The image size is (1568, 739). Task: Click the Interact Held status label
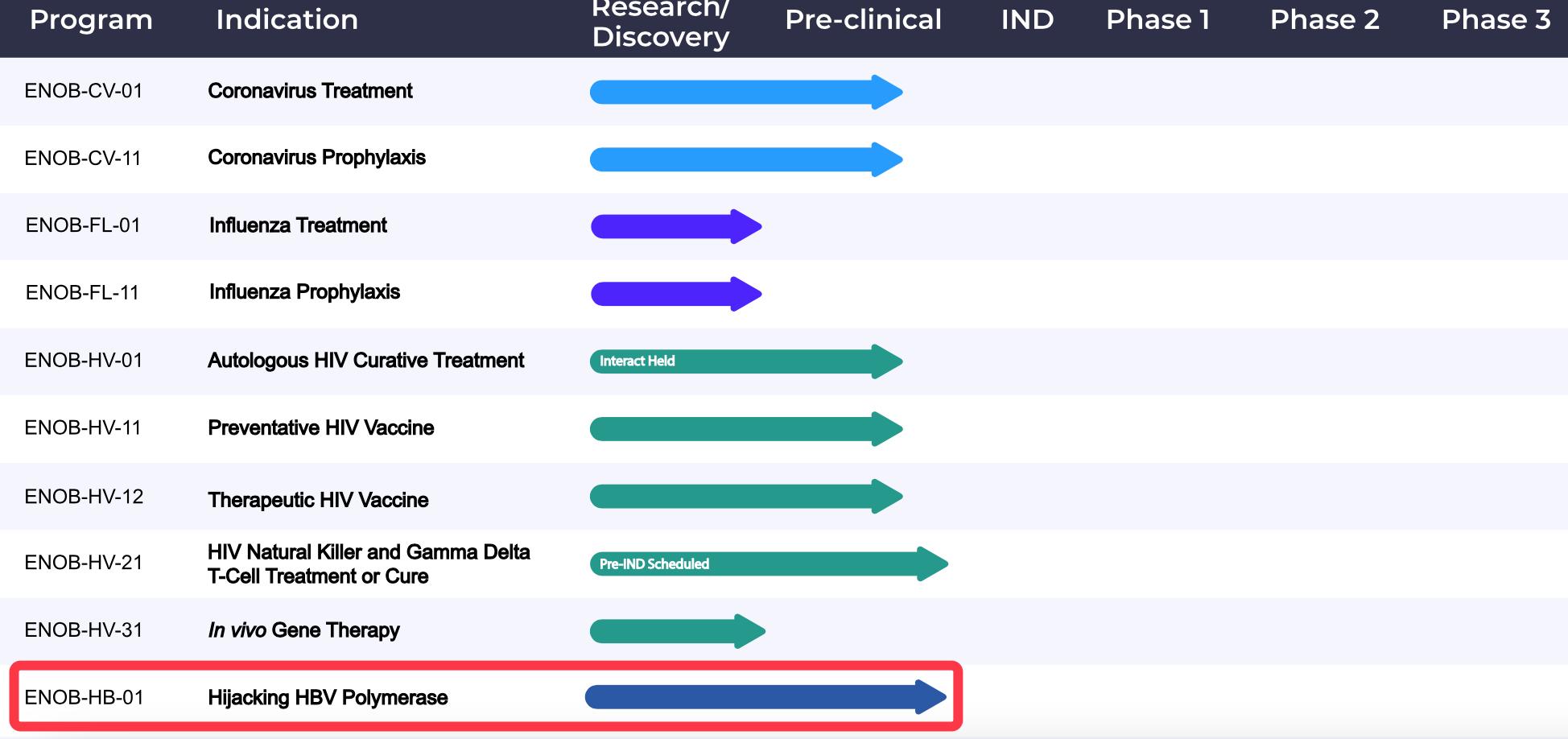[x=635, y=361]
